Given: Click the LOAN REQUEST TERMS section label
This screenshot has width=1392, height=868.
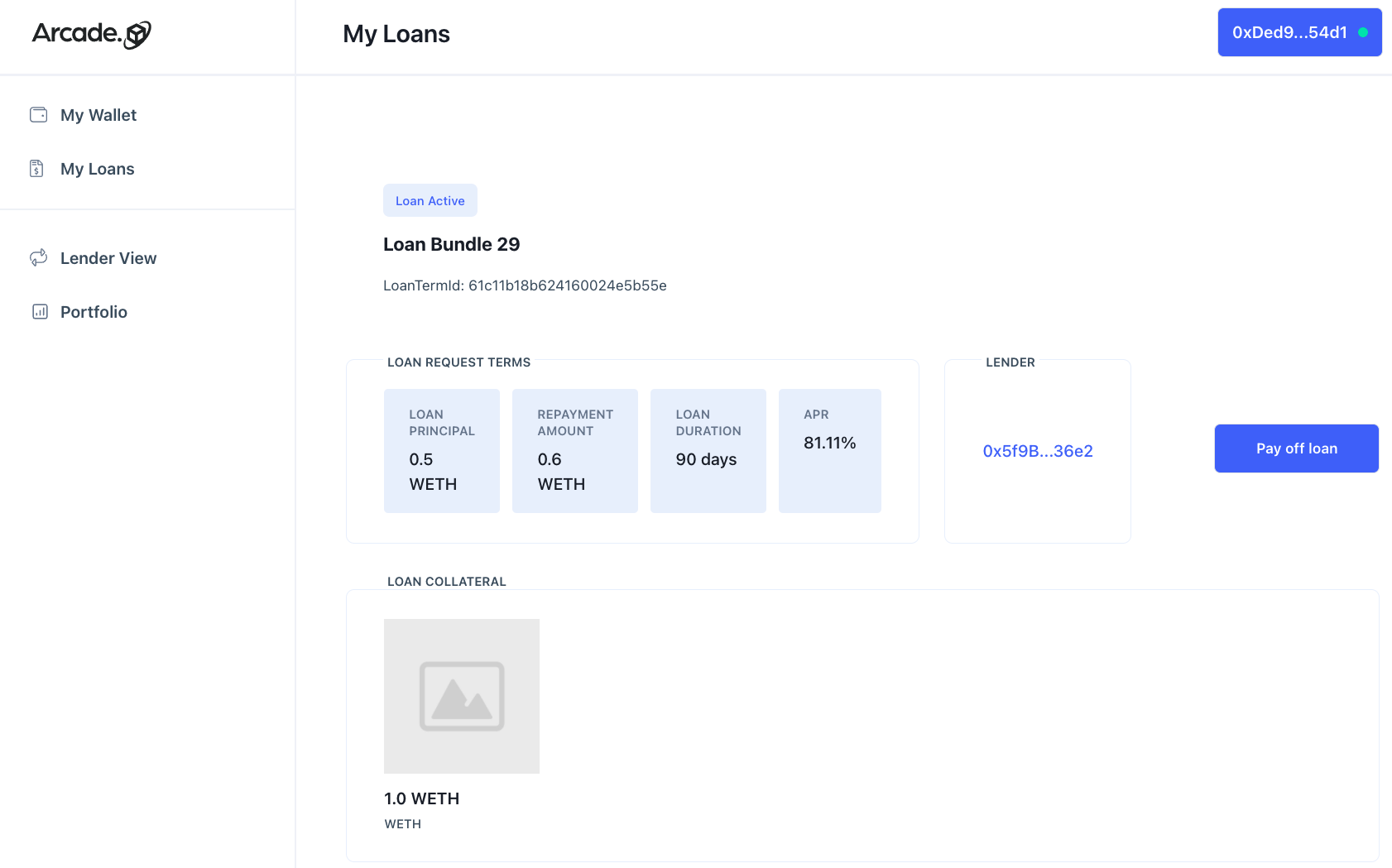Looking at the screenshot, I should (x=459, y=362).
